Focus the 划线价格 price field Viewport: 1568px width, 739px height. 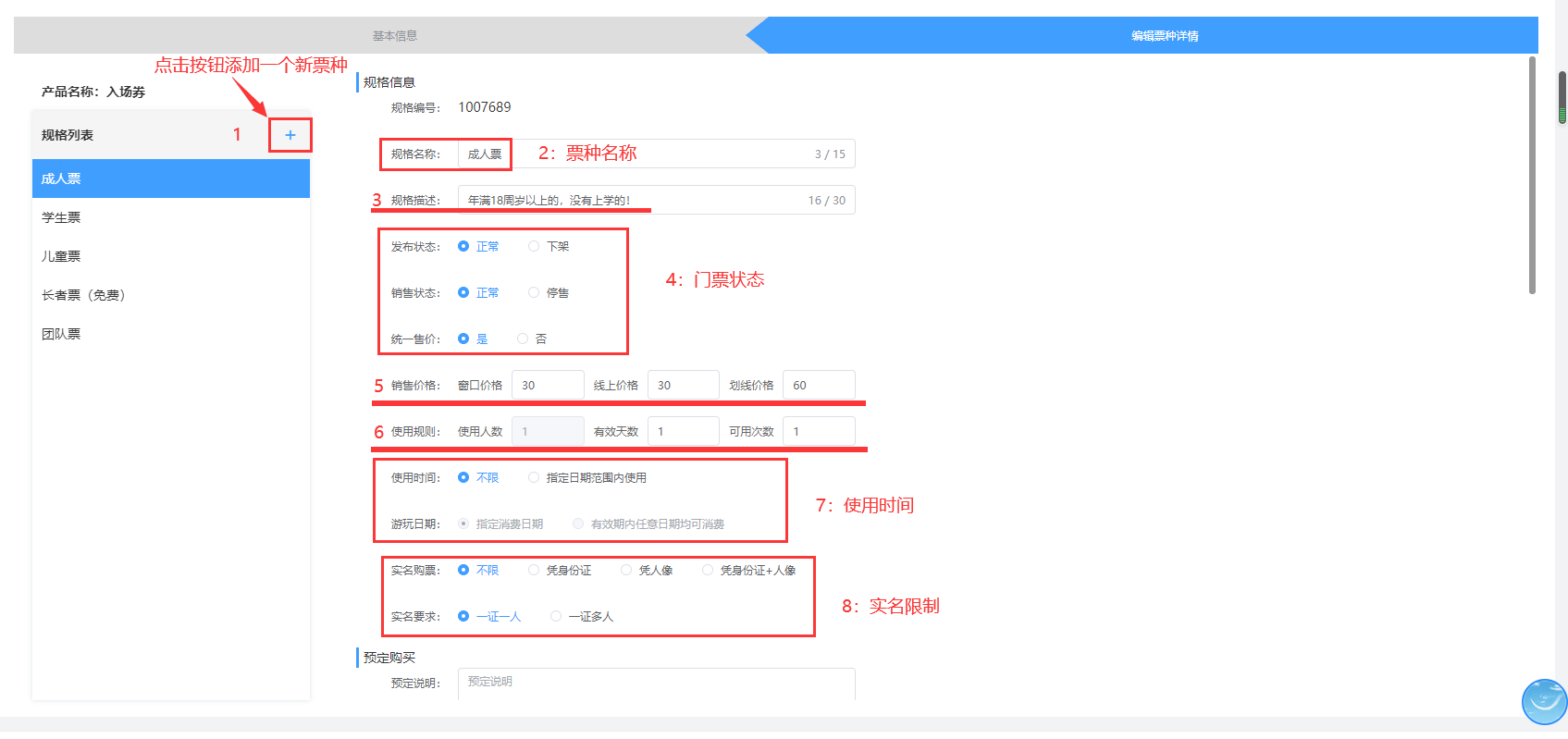click(x=818, y=385)
